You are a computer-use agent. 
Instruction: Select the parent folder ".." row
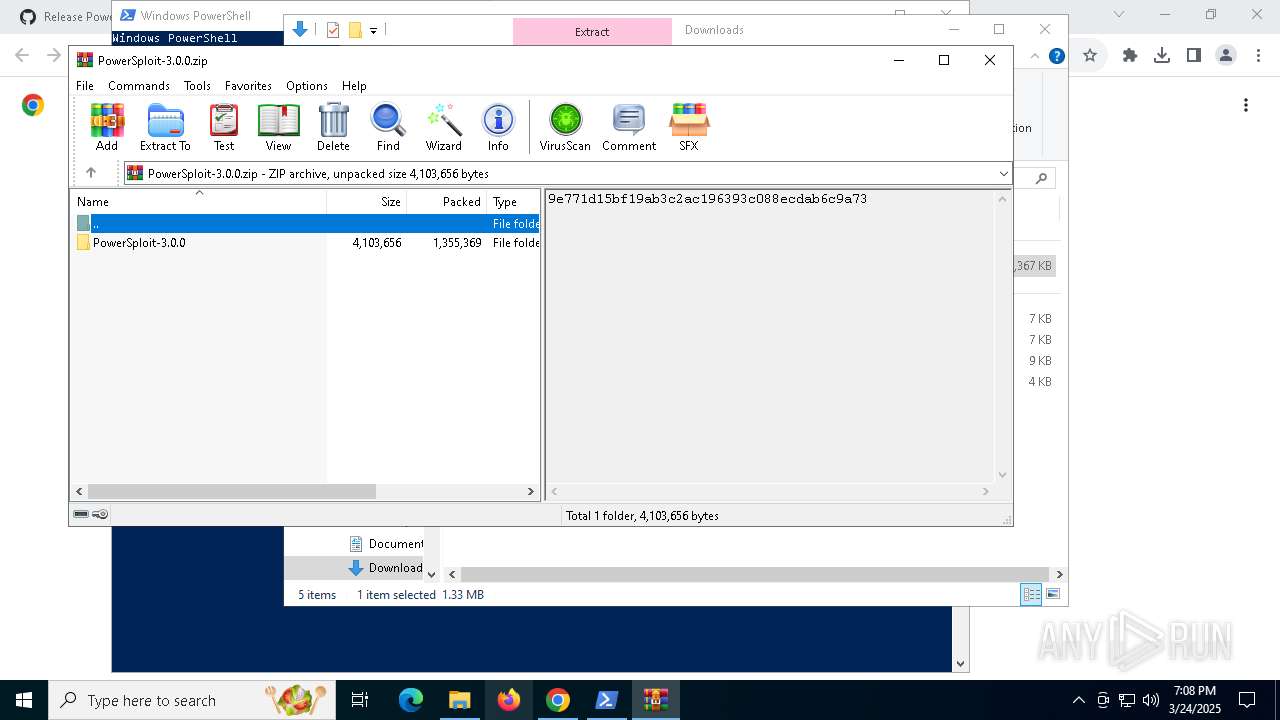point(306,224)
